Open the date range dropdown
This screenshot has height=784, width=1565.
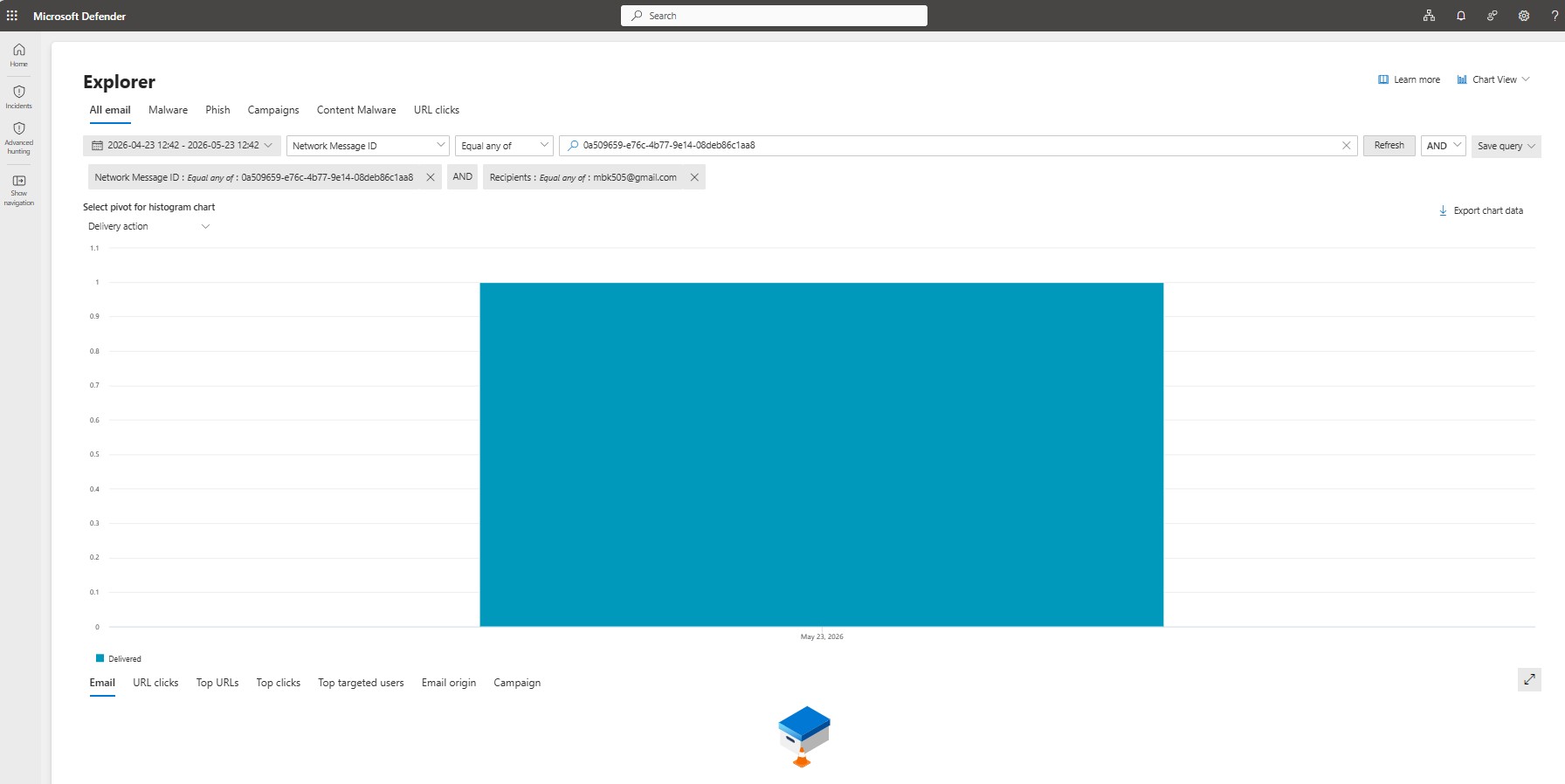[x=182, y=146]
